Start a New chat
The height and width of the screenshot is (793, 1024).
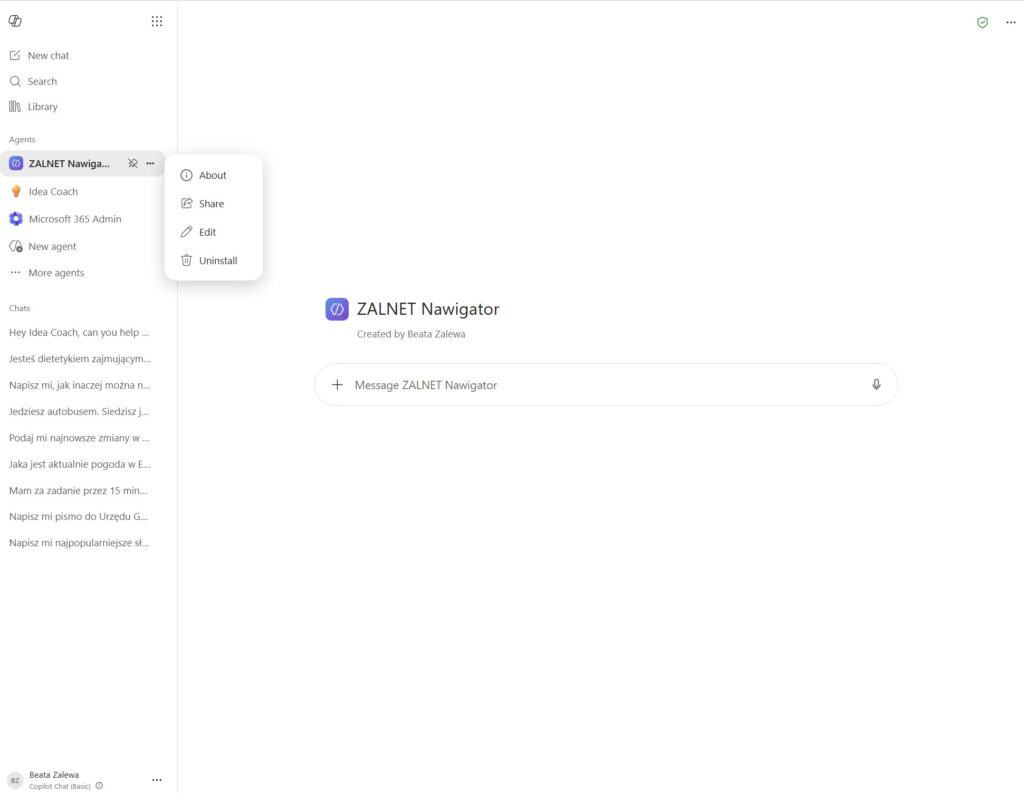coord(39,56)
